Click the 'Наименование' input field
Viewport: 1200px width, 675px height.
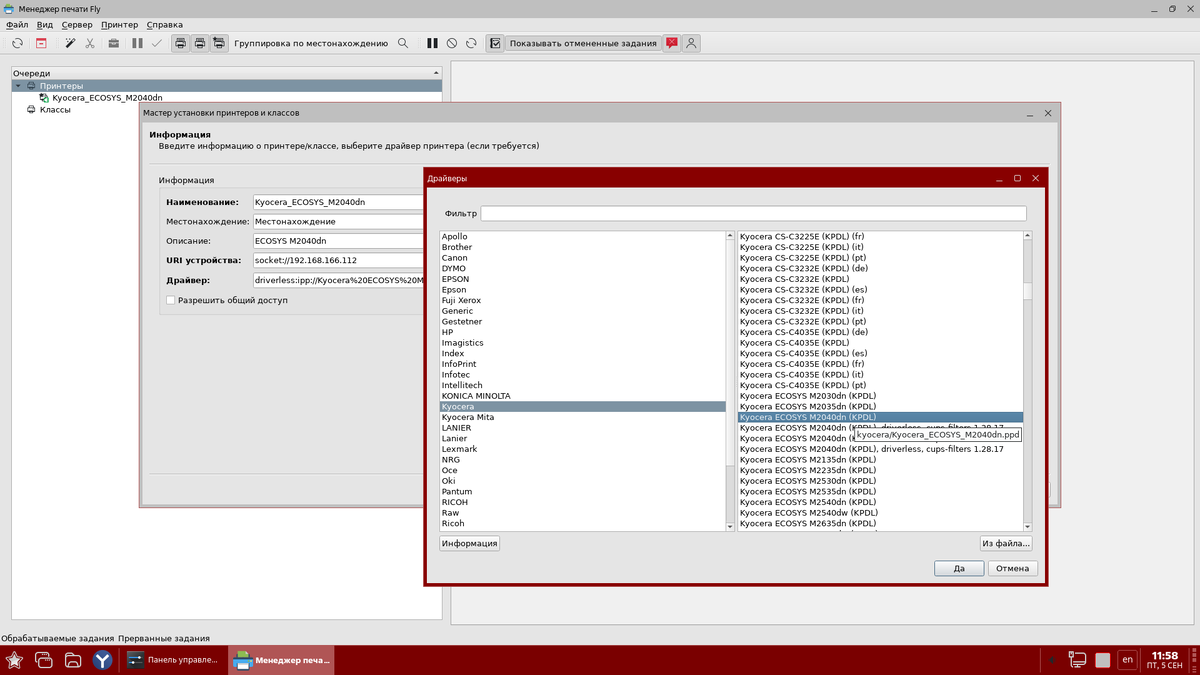338,202
